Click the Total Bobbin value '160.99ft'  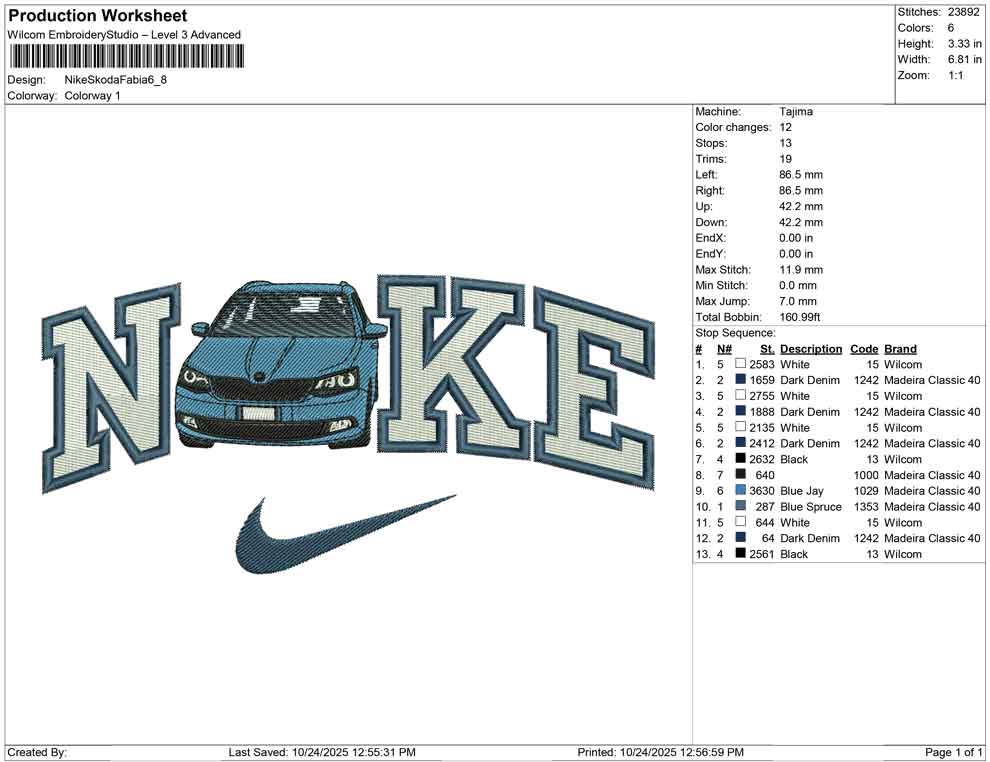pos(799,317)
